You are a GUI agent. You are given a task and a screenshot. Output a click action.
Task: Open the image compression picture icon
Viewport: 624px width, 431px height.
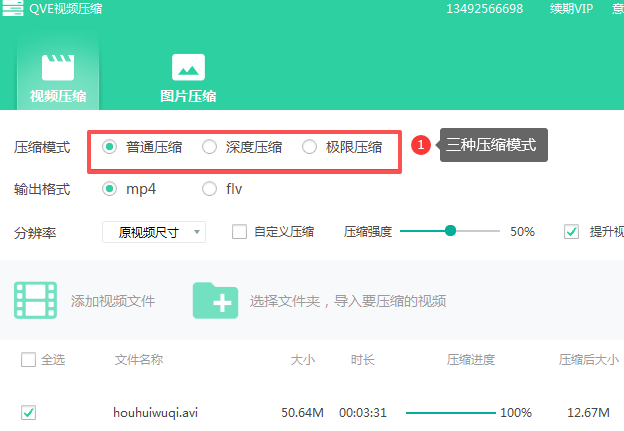pos(188,67)
